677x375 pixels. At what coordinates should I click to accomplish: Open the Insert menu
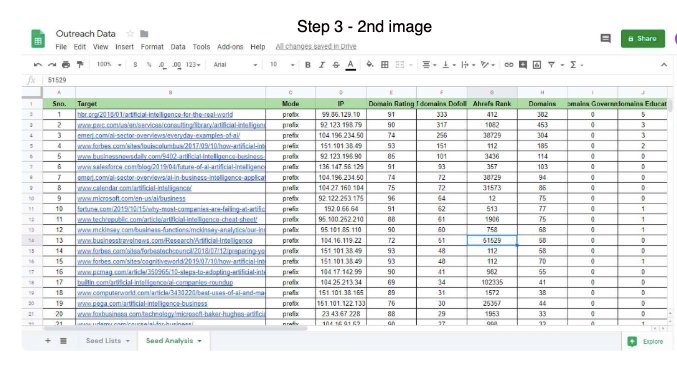124,47
